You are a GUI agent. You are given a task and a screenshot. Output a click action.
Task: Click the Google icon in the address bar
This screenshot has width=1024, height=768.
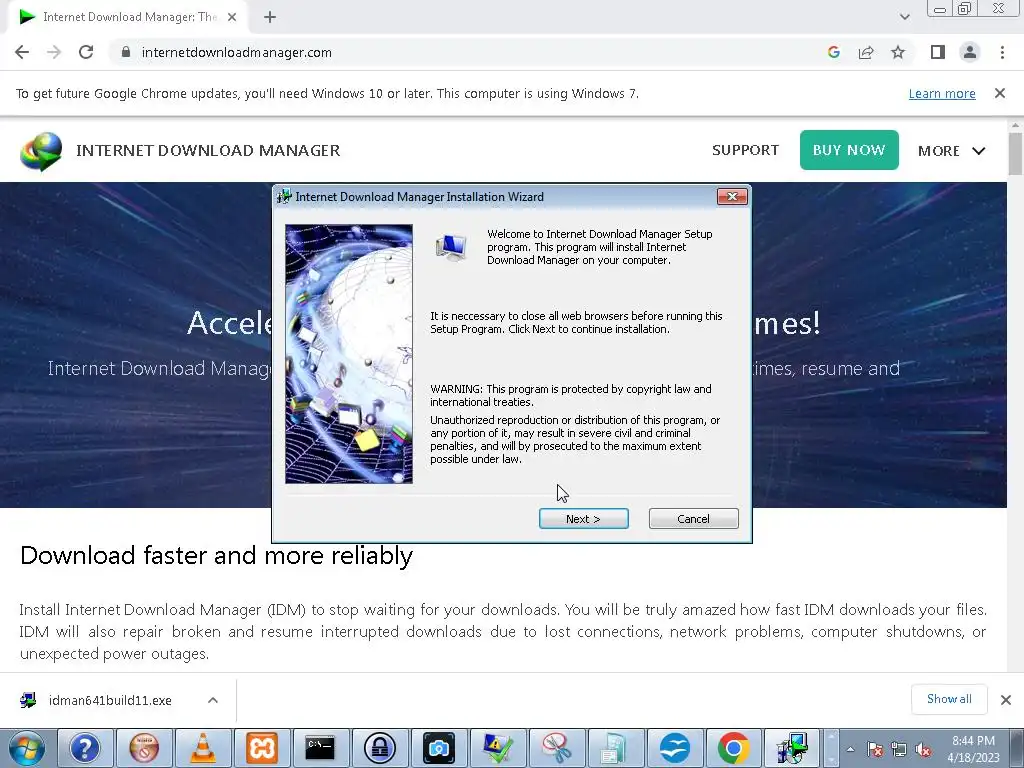pos(833,52)
